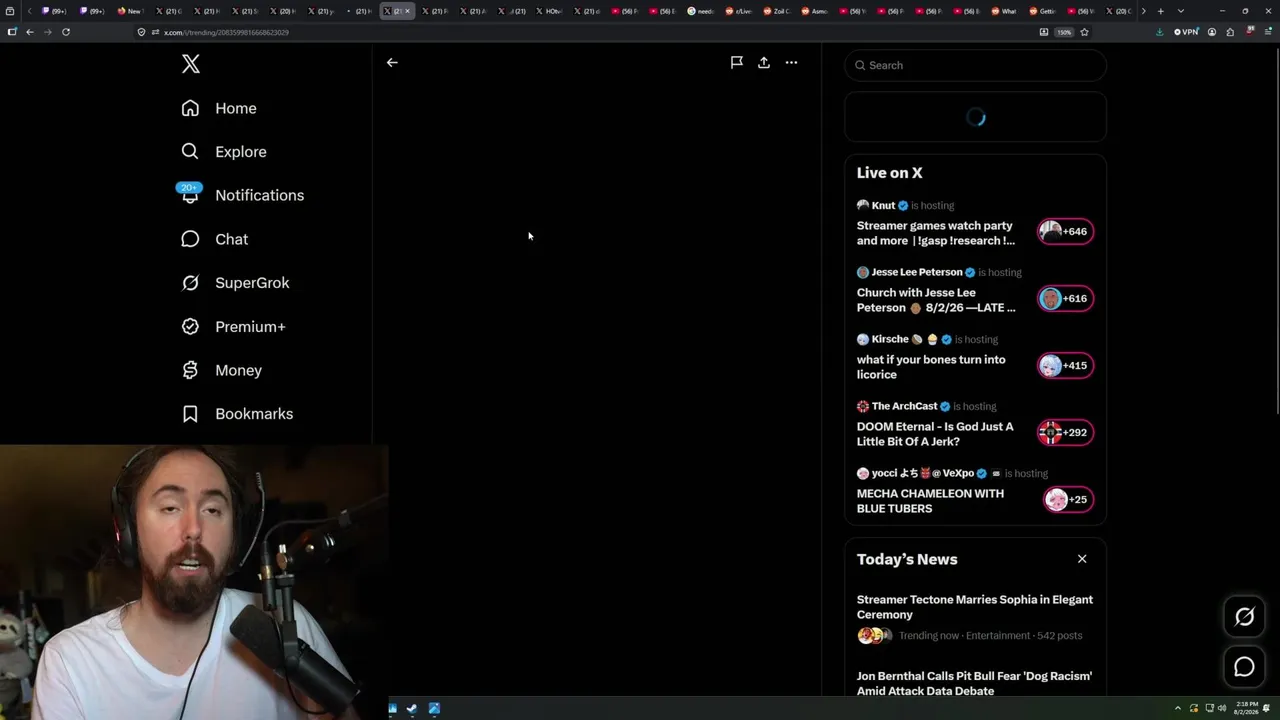Open a new browser tab with plus button
The height and width of the screenshot is (720, 1280).
(x=1160, y=11)
